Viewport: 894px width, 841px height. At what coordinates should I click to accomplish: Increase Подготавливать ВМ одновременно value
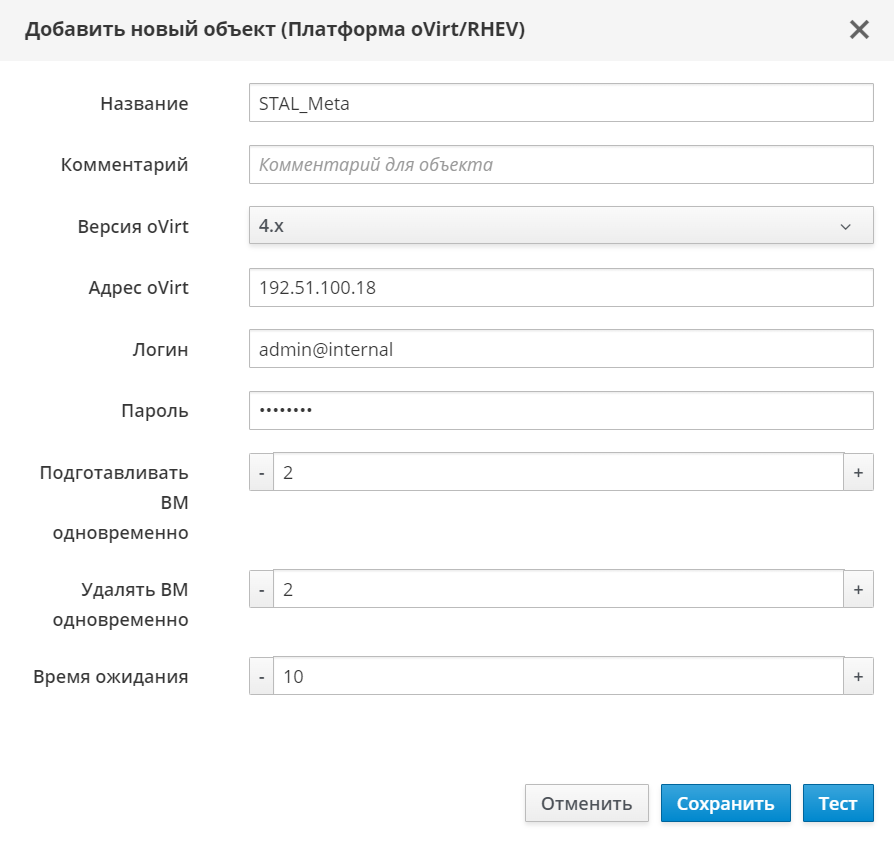[x=858, y=473]
